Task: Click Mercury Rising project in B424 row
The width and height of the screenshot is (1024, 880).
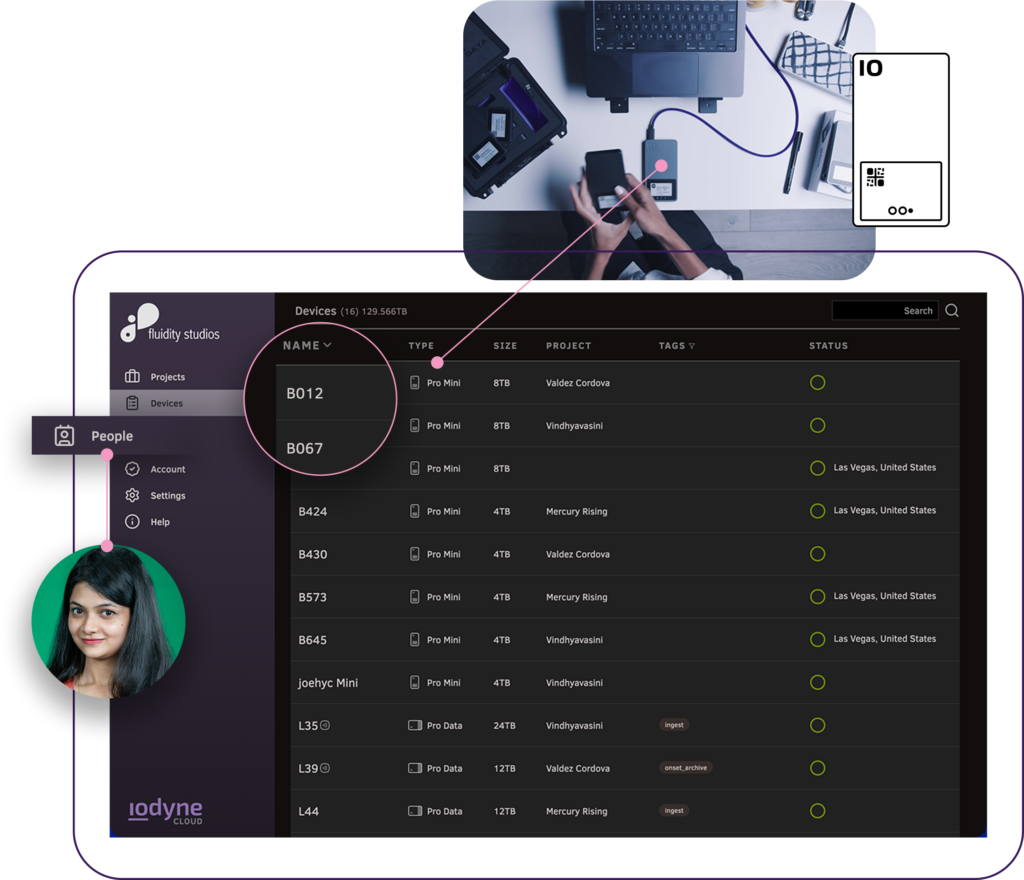Action: click(577, 511)
